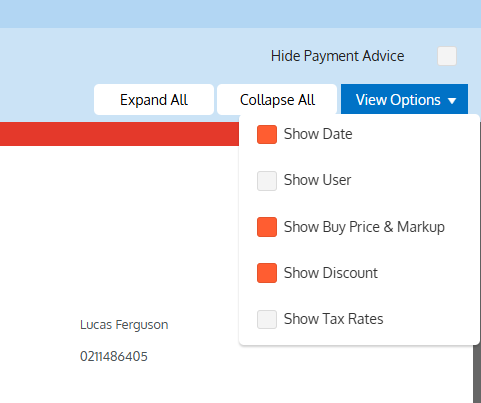Image resolution: width=481 pixels, height=403 pixels.
Task: Click the Expand All button
Action: click(154, 100)
